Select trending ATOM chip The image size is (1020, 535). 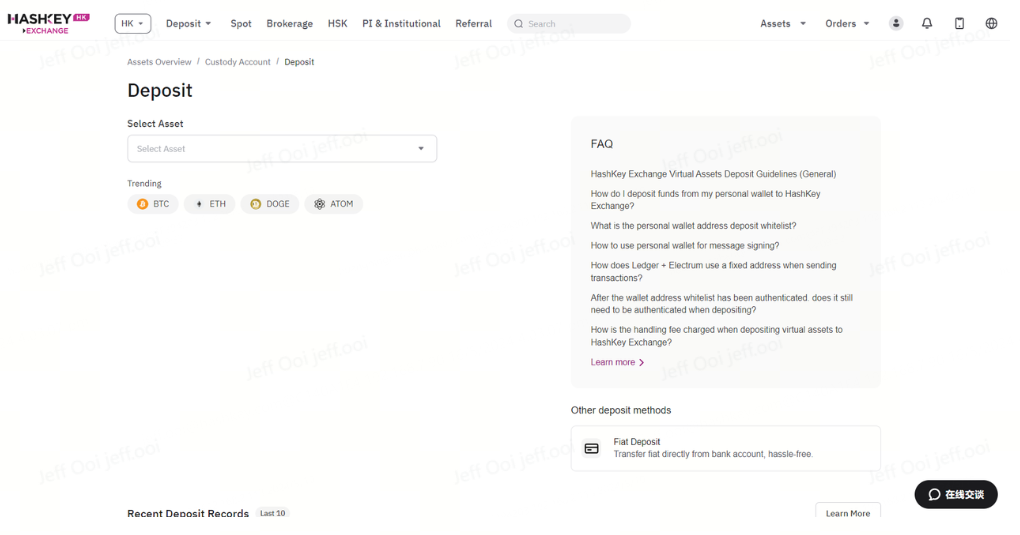click(x=334, y=204)
